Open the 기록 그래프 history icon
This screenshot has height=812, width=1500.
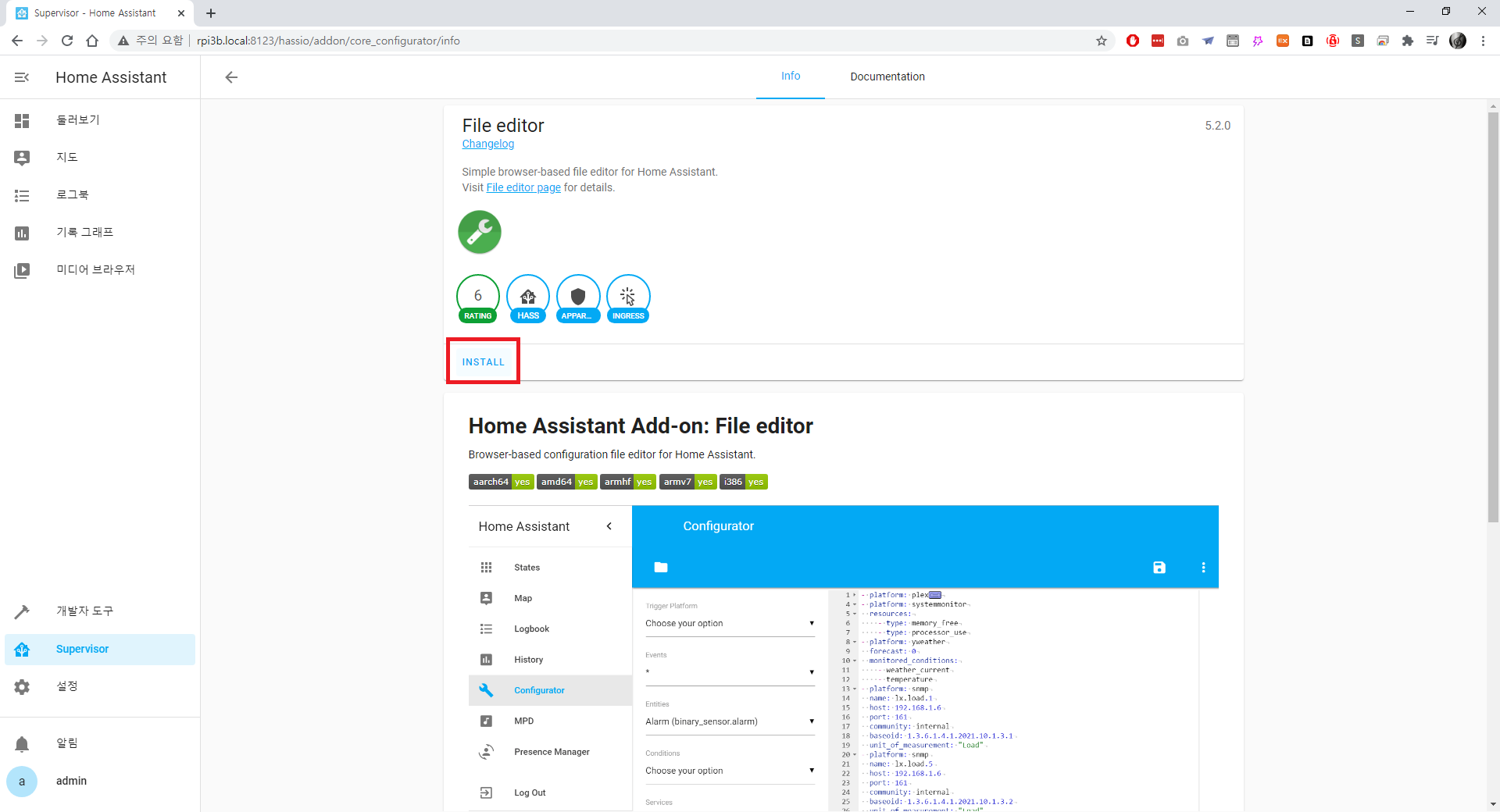click(x=22, y=233)
